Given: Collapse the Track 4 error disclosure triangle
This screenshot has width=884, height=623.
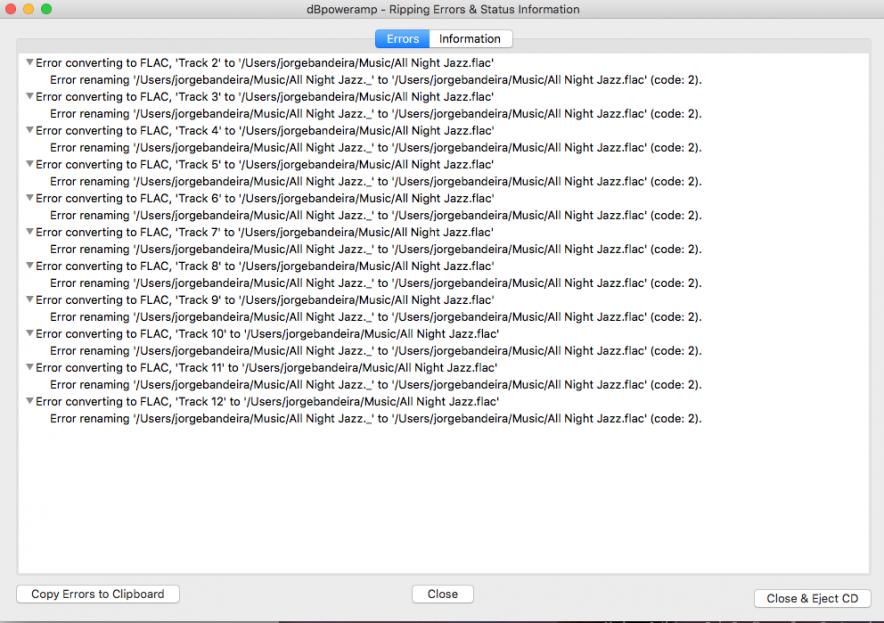Looking at the screenshot, I should click(29, 131).
